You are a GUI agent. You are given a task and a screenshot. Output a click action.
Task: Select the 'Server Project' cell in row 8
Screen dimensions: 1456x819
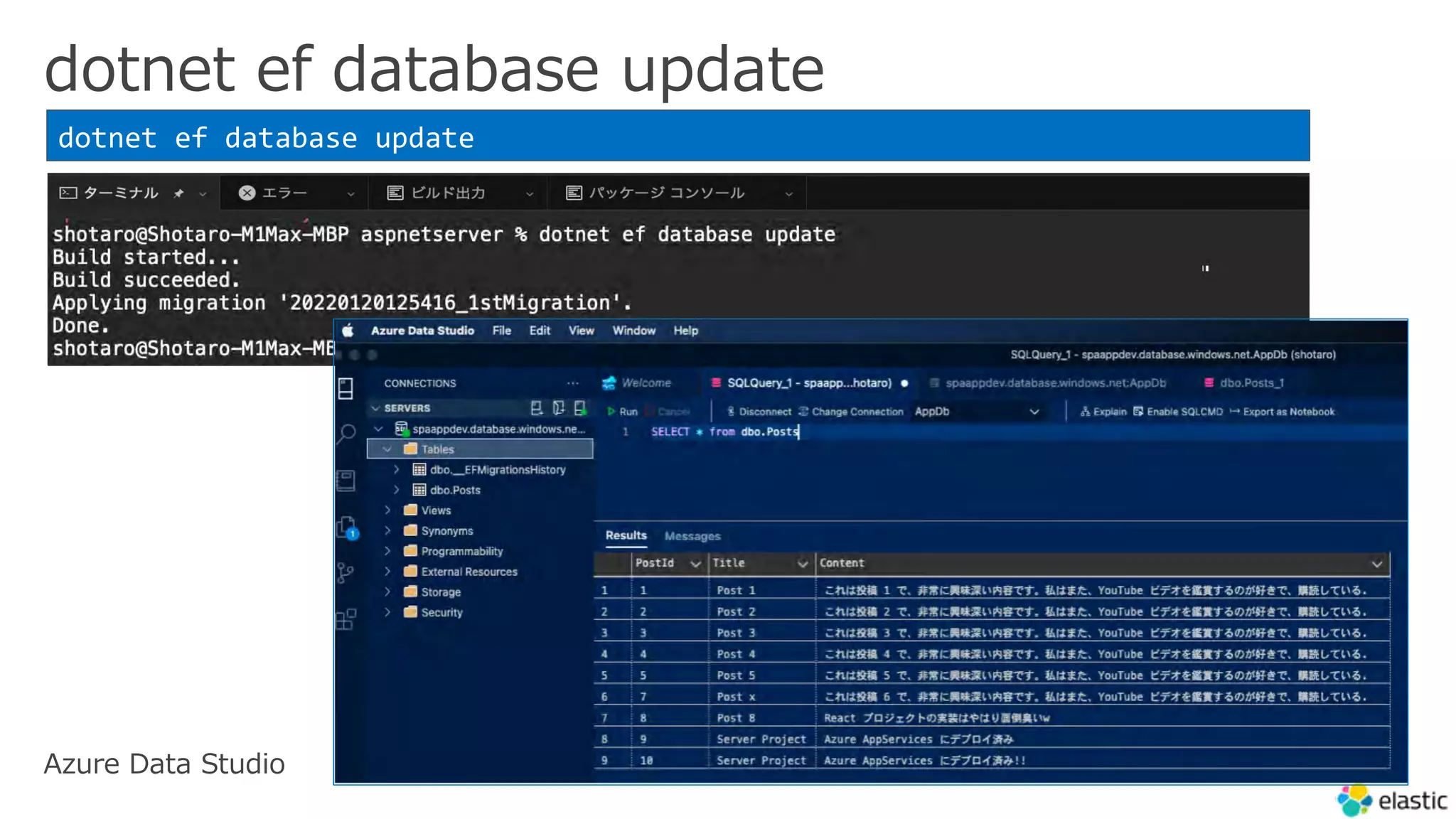click(x=761, y=739)
